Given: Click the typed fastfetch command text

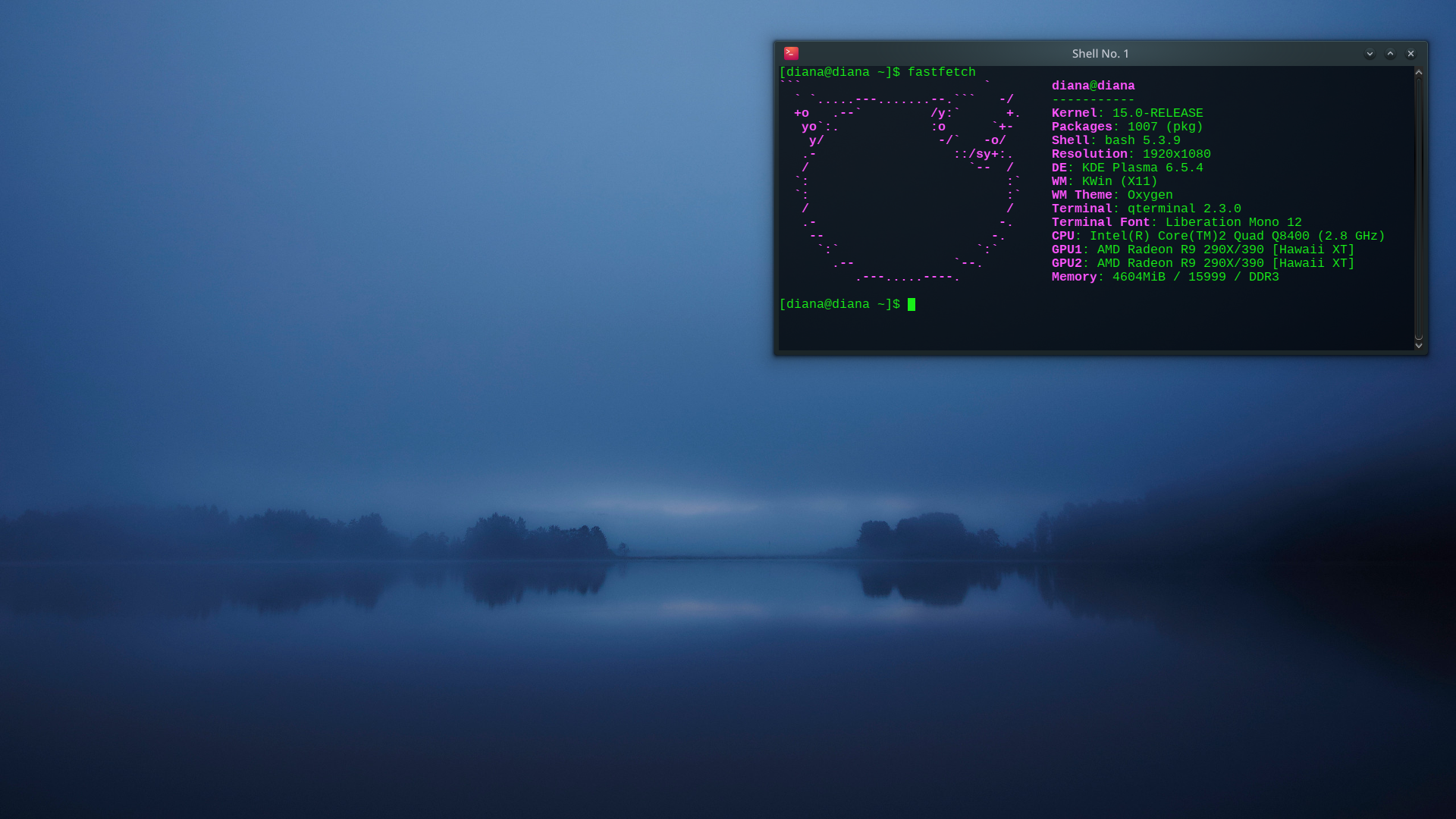Looking at the screenshot, I should point(941,72).
